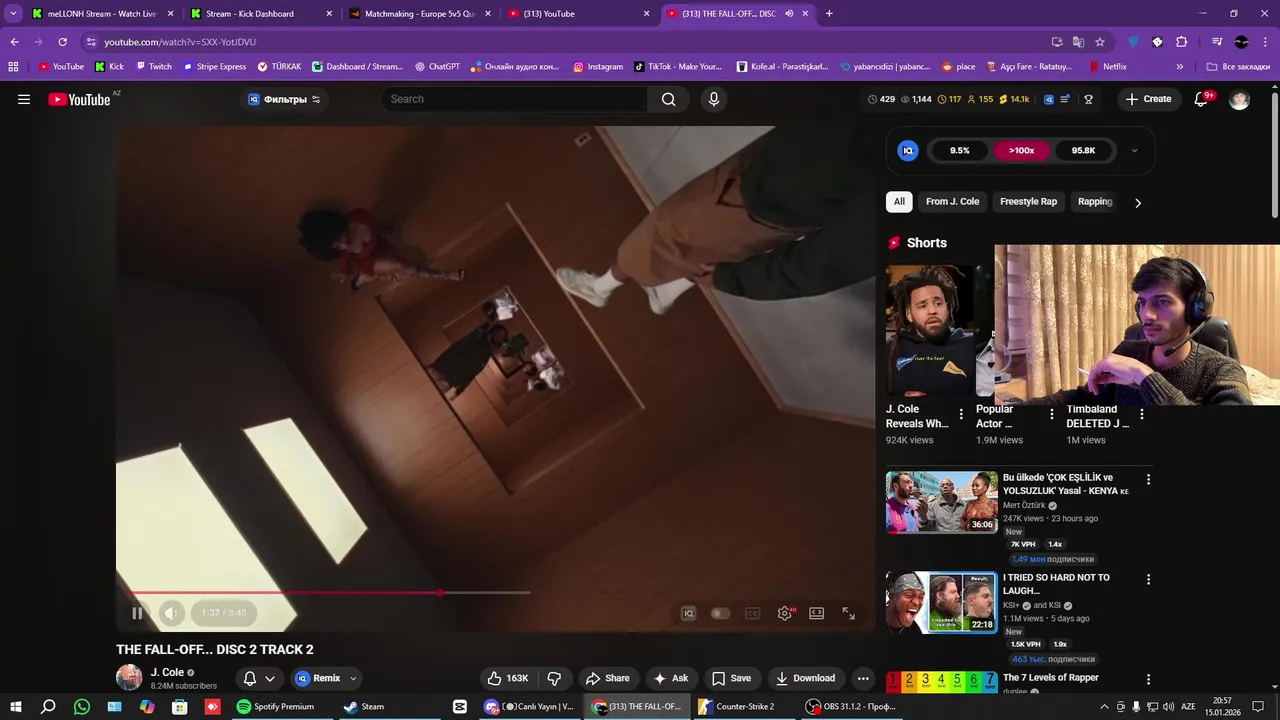Image resolution: width=1280 pixels, height=720 pixels.
Task: Toggle closed captions in player
Action: (752, 613)
